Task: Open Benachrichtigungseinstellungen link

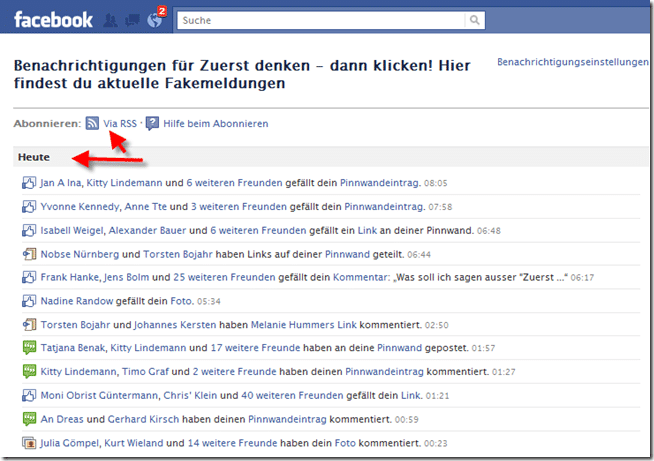Action: pyautogui.click(x=573, y=62)
